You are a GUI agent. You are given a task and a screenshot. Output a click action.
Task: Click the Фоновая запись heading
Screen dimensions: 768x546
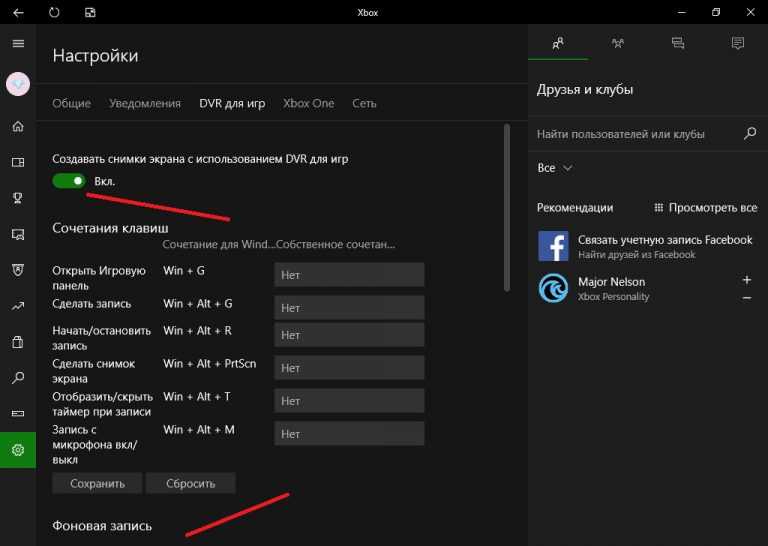[x=102, y=525]
